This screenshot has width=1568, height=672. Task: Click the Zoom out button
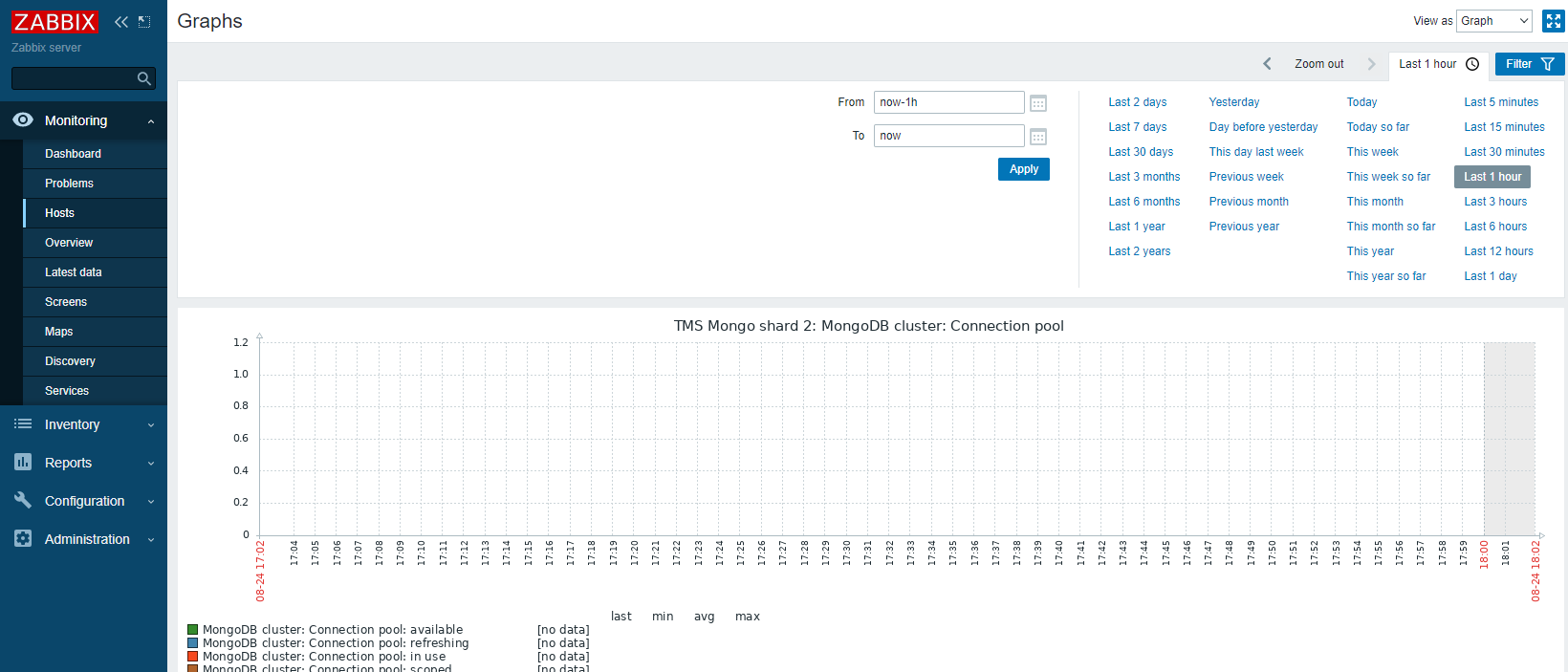(1318, 64)
